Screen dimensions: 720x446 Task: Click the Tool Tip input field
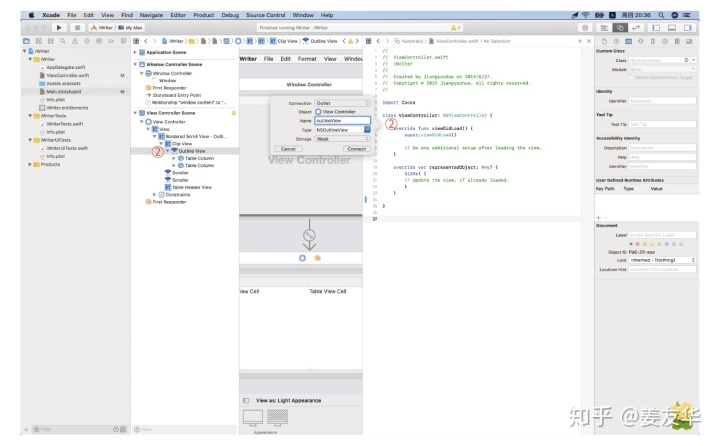tap(662, 124)
